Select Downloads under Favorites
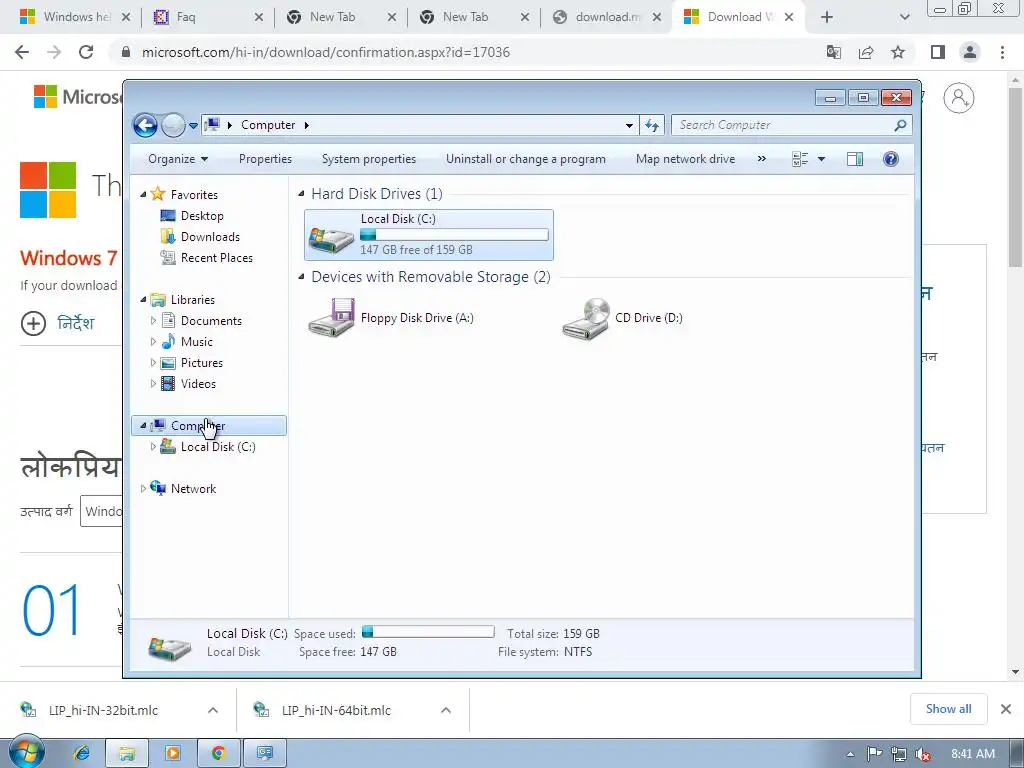 click(x=210, y=236)
